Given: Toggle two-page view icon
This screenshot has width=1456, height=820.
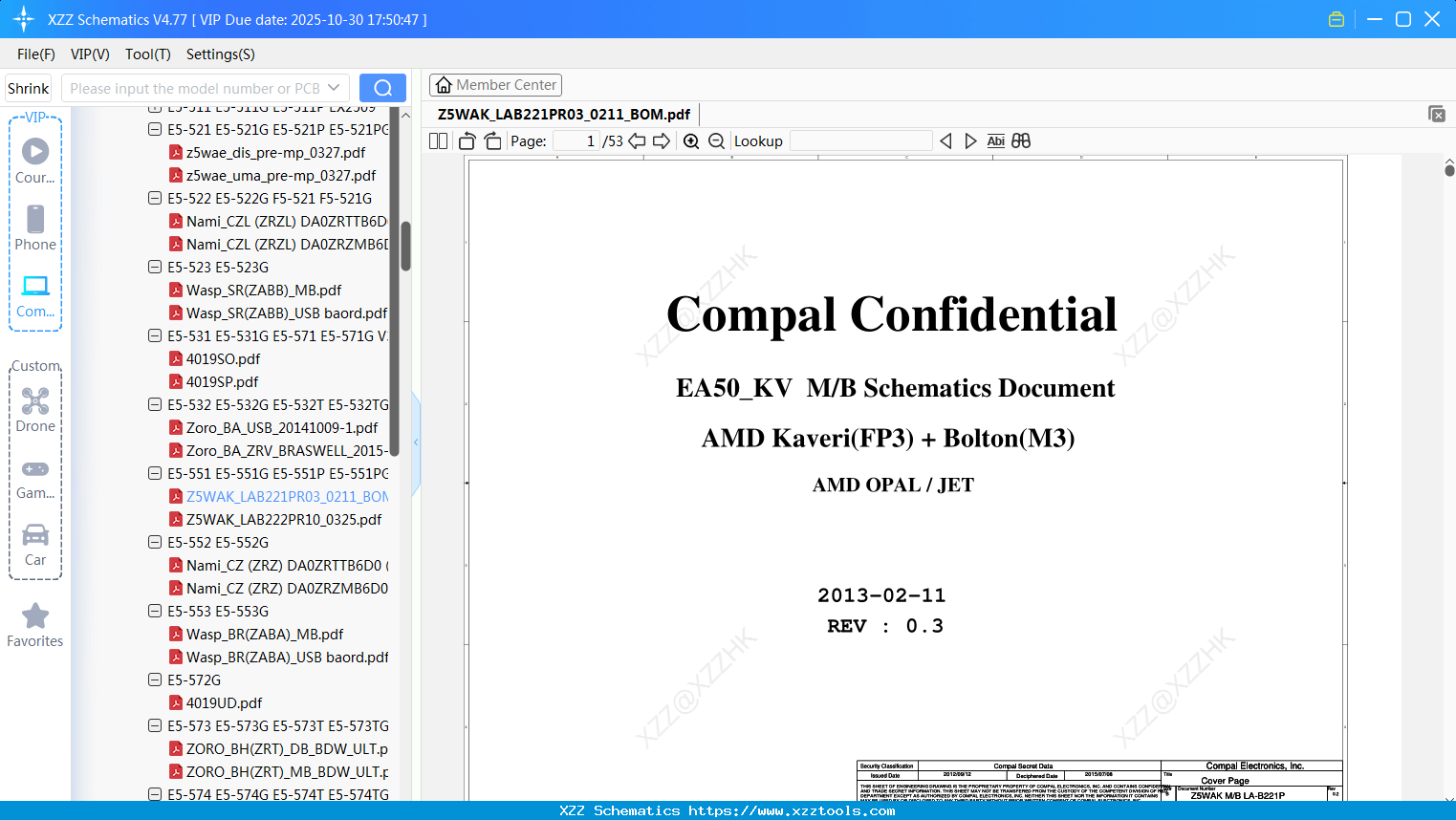Looking at the screenshot, I should point(438,140).
